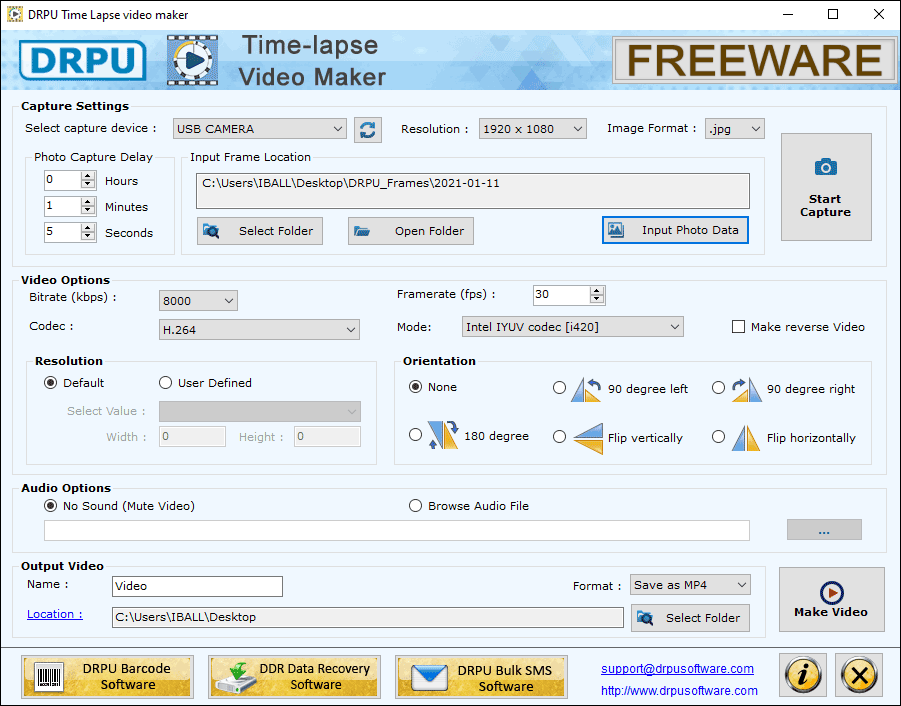Click the audio browse ellipsis button
901x706 pixels.
(824, 530)
